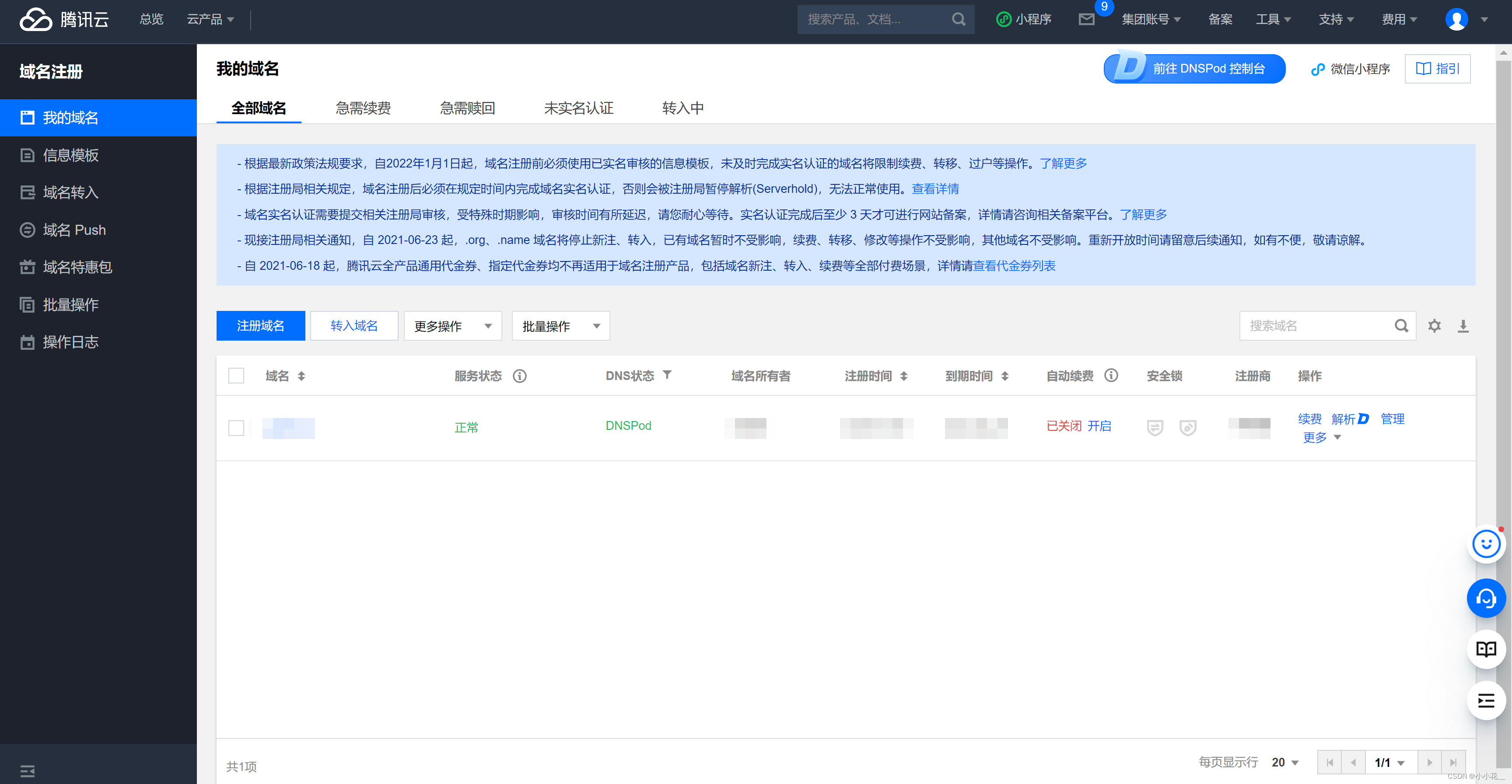Open the floating customer service chat icon
Screen dimensions: 1512x784
(x=1486, y=598)
